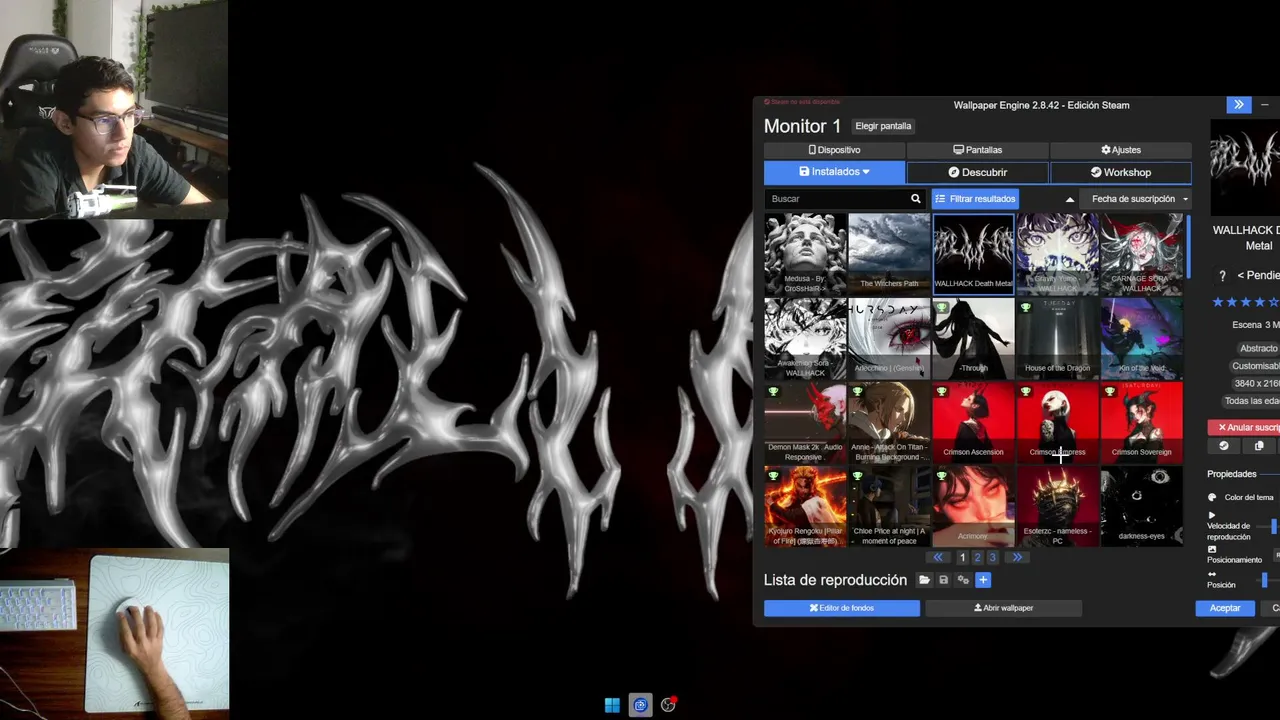
Task: Click the Acrimony trophy badge
Action: [x=941, y=476]
